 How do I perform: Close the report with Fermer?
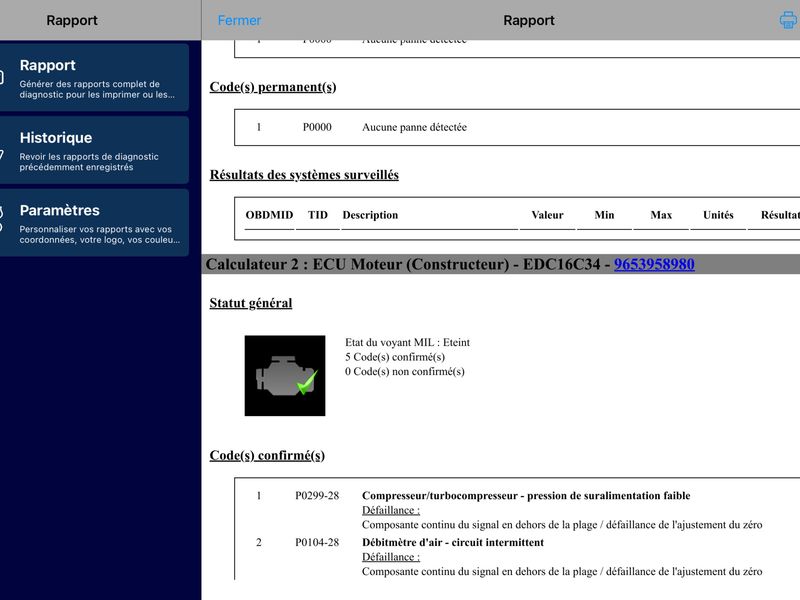point(239,20)
